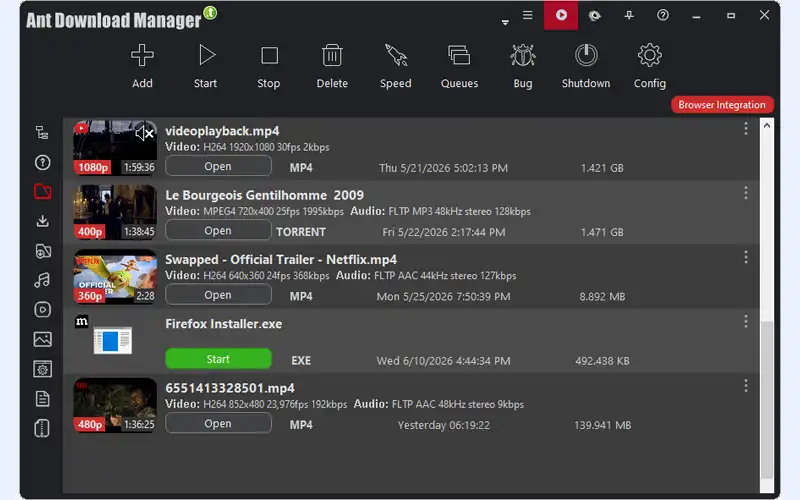Open more options for Firefox Installer.exe

(x=746, y=321)
